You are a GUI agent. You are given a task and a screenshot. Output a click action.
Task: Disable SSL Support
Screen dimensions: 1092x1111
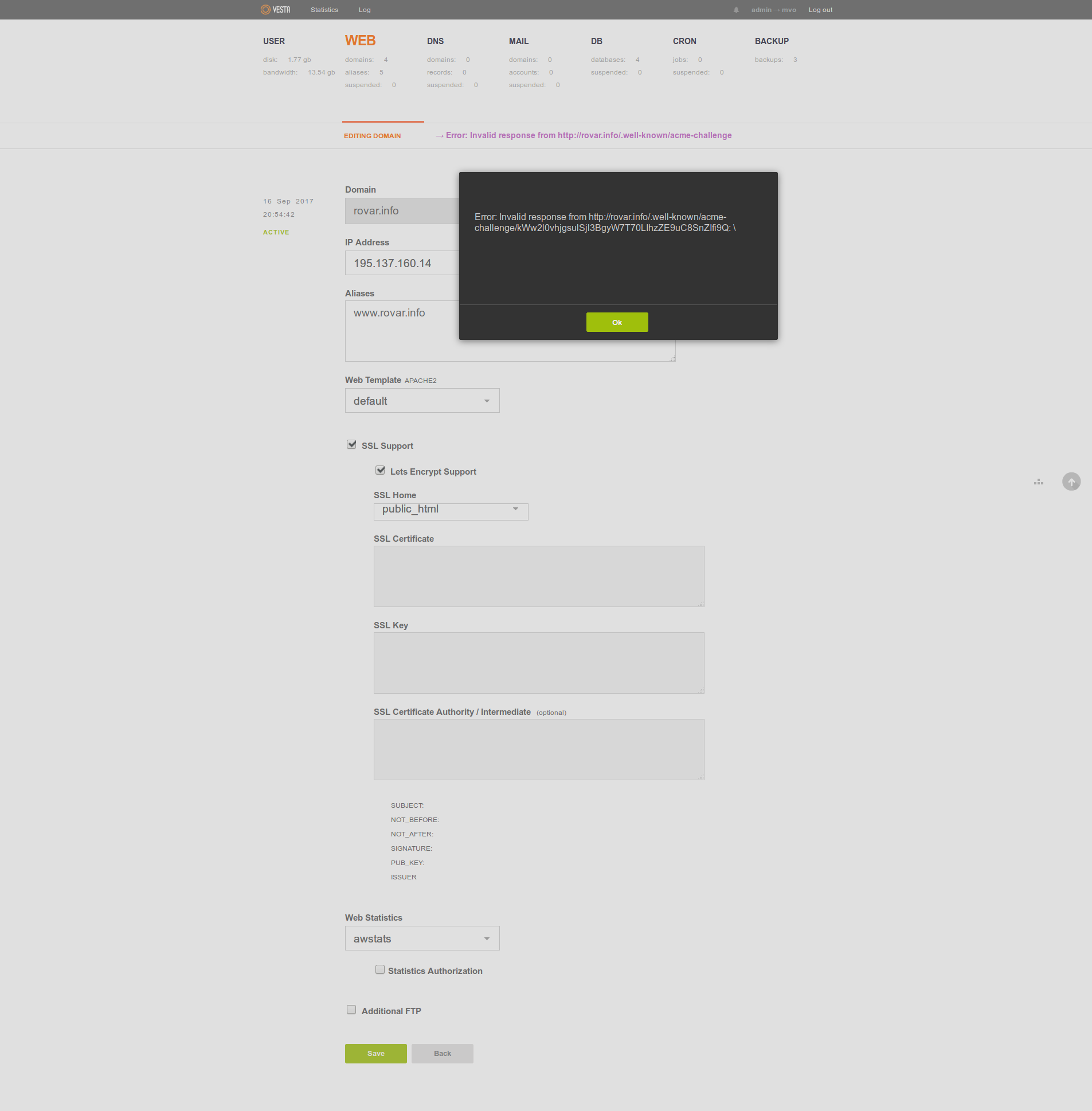point(351,444)
